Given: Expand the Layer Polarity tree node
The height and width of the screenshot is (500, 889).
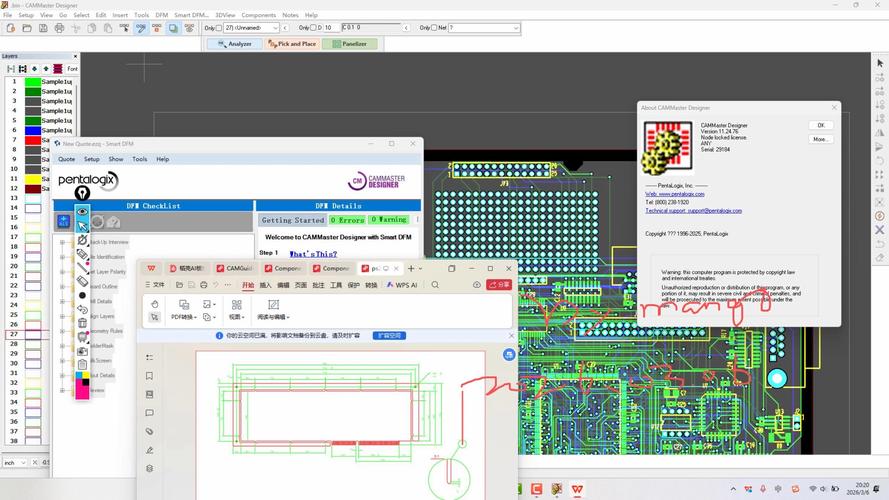Looking at the screenshot, I should coord(62,272).
